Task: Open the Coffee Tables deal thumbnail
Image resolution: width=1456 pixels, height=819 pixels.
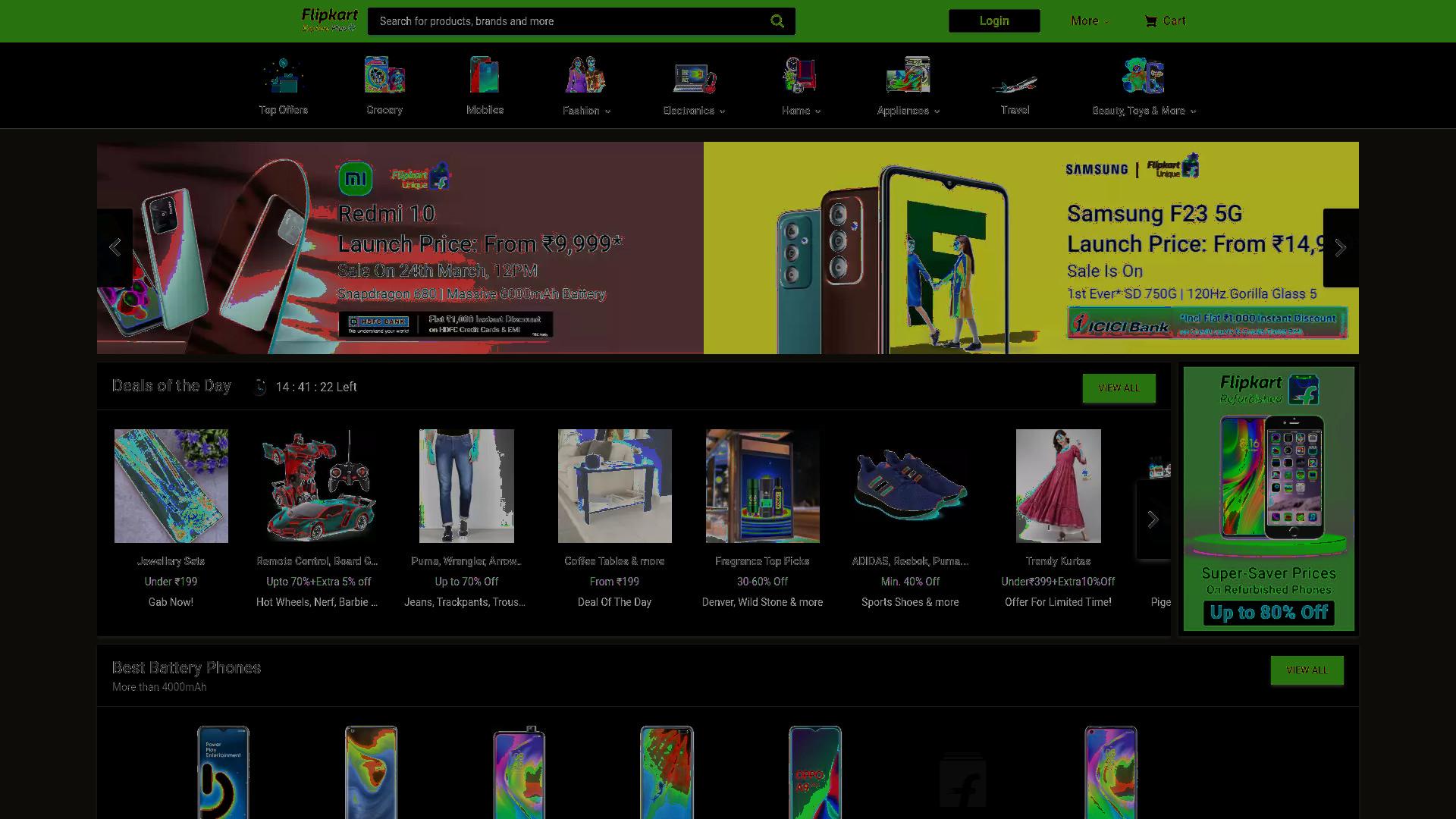Action: pos(614,486)
